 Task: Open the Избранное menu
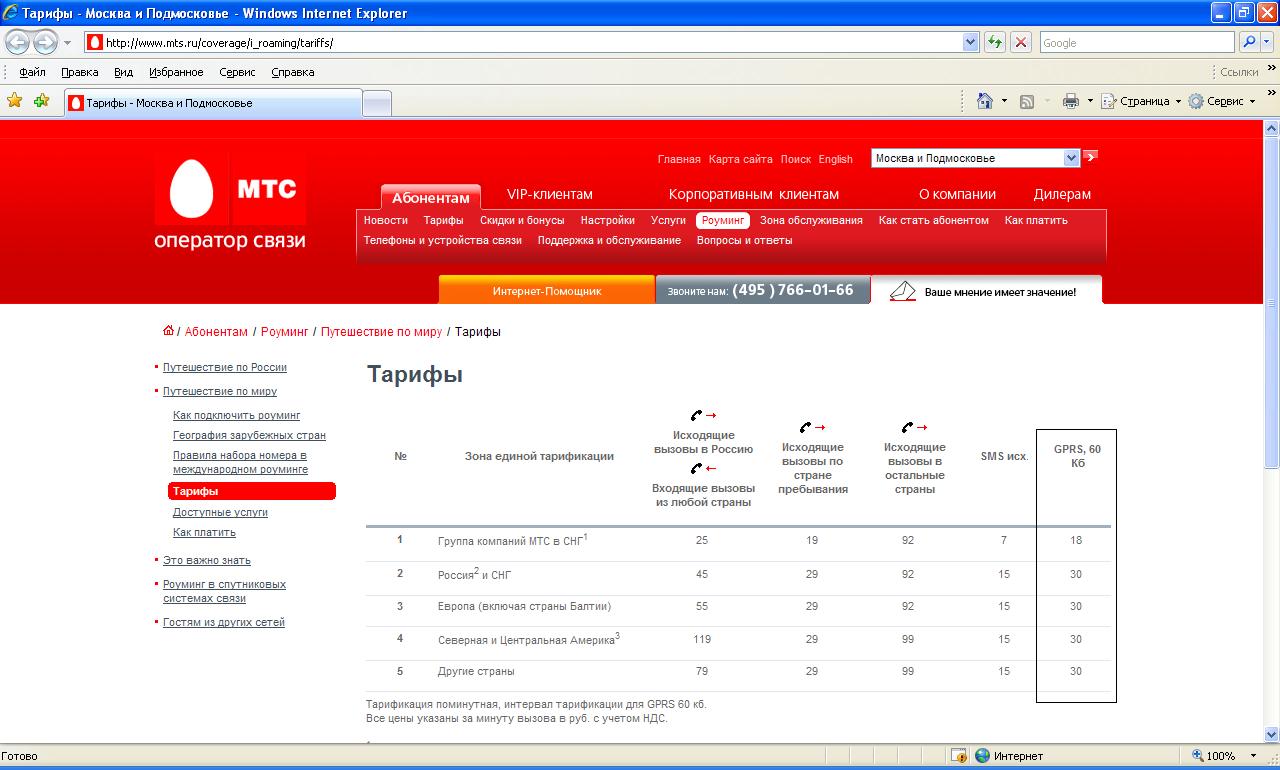[x=176, y=72]
